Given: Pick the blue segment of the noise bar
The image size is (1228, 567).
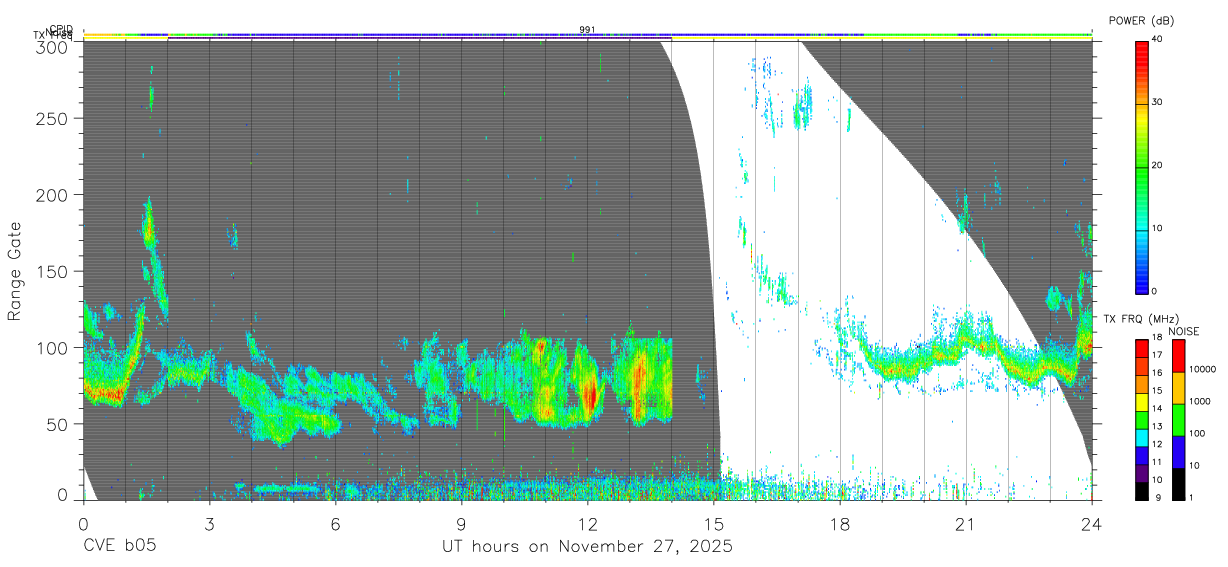Looking at the screenshot, I should point(1177,452).
